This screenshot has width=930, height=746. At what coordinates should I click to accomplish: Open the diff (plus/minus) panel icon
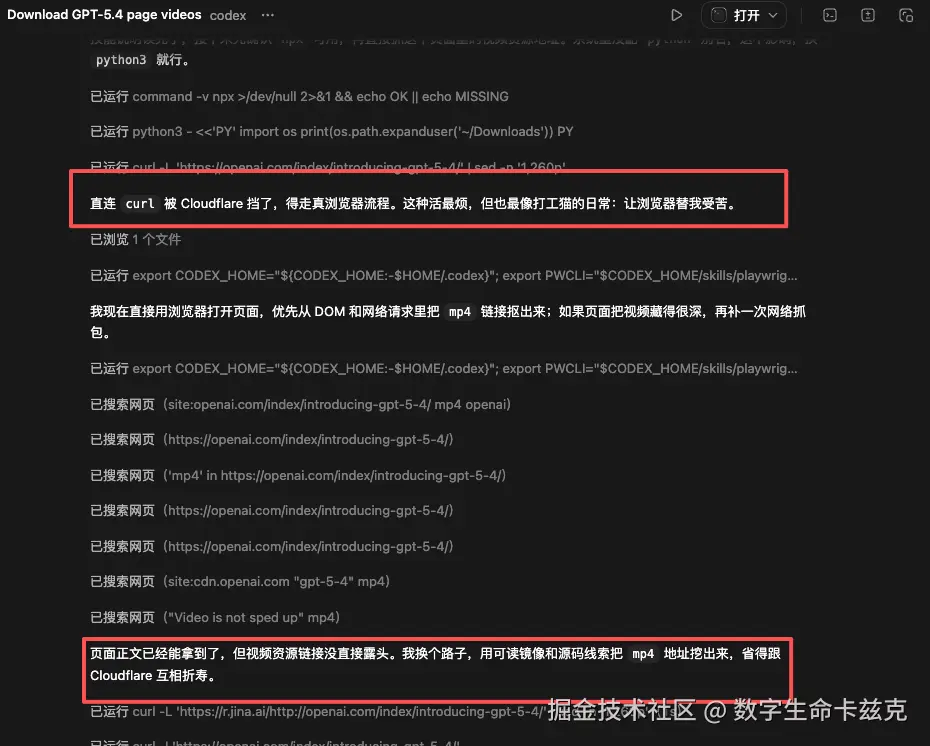click(x=868, y=15)
